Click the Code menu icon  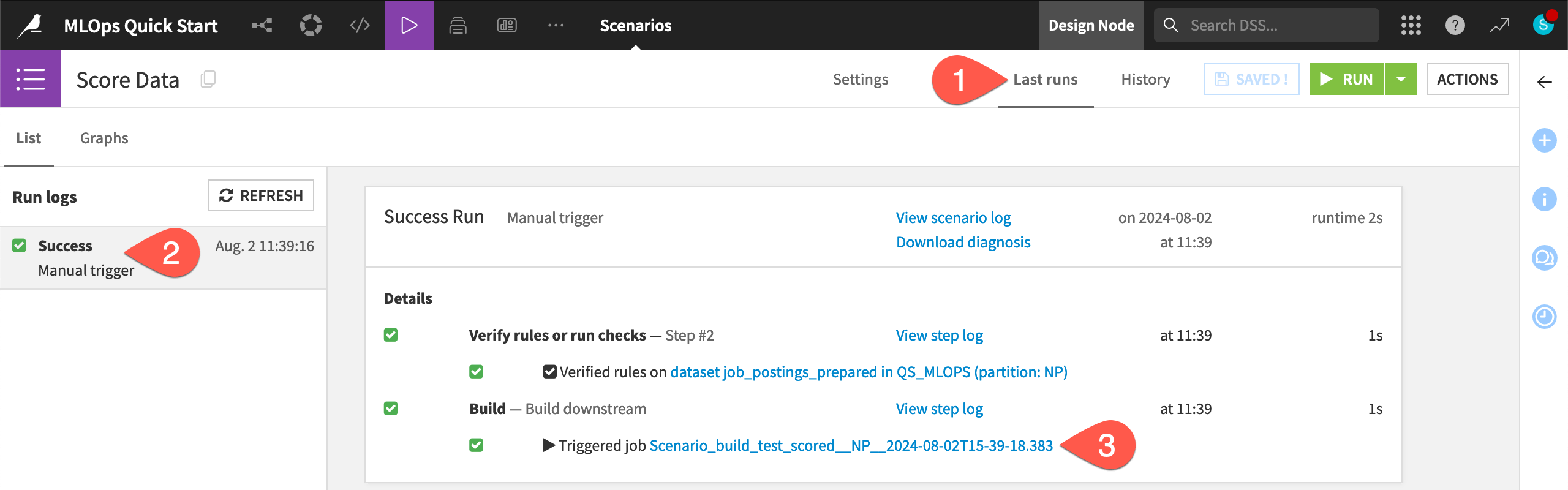pyautogui.click(x=360, y=25)
